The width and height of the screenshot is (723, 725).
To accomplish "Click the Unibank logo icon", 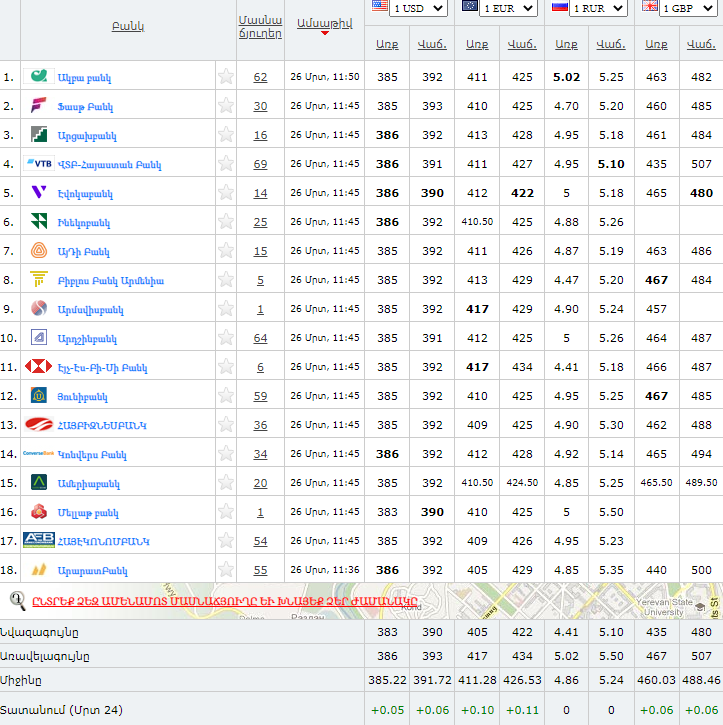I will [x=39, y=396].
